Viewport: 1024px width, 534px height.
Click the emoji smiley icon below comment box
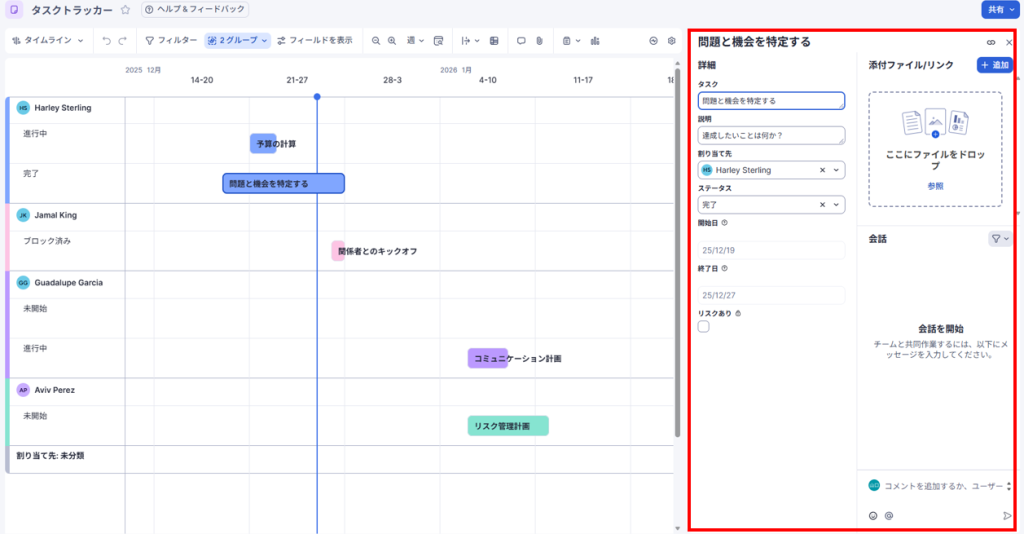(873, 516)
